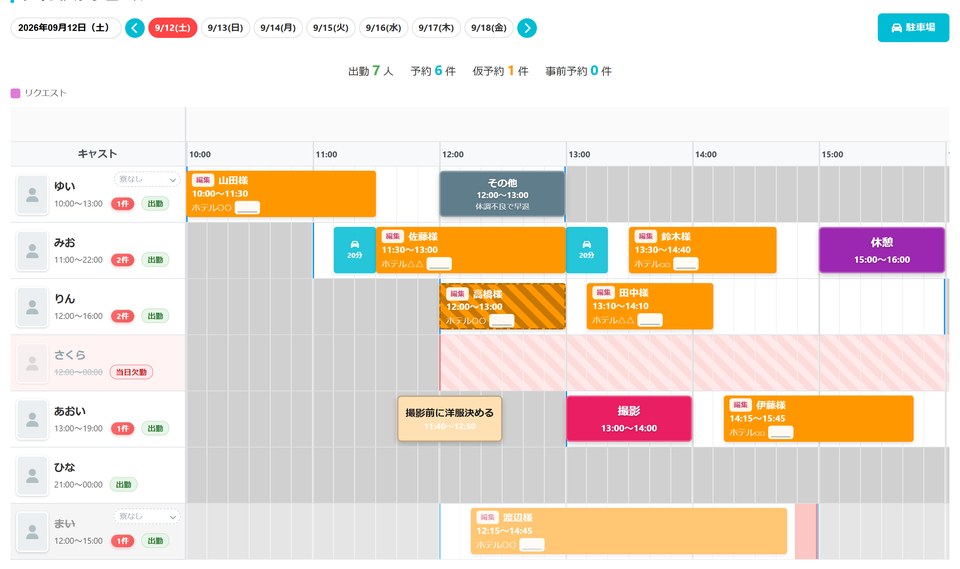960x569 pixels.
Task: Click りん's 出勤 status badge
Action: [155, 316]
